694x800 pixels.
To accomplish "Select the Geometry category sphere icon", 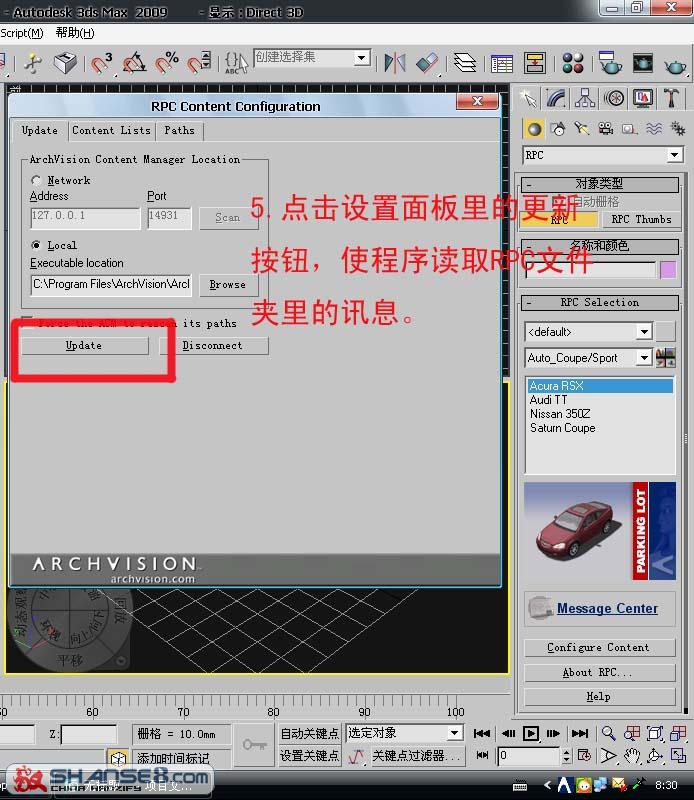I will tap(534, 129).
